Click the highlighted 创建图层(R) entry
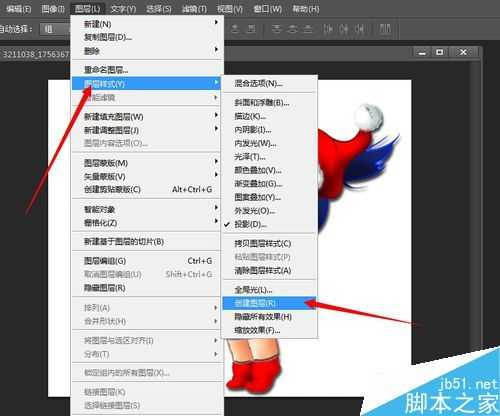 [269, 303]
